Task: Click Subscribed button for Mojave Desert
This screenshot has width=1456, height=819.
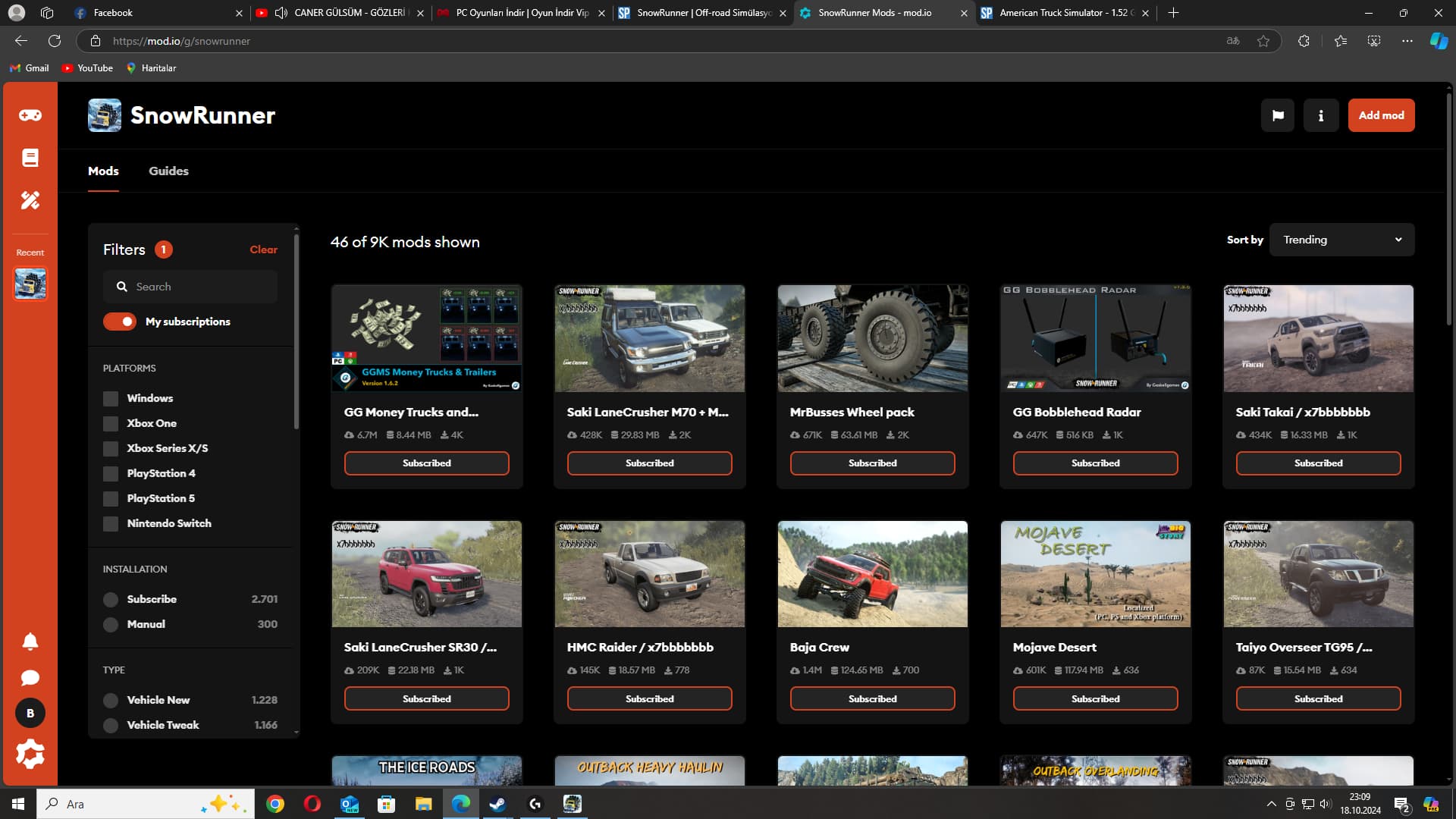Action: point(1095,698)
